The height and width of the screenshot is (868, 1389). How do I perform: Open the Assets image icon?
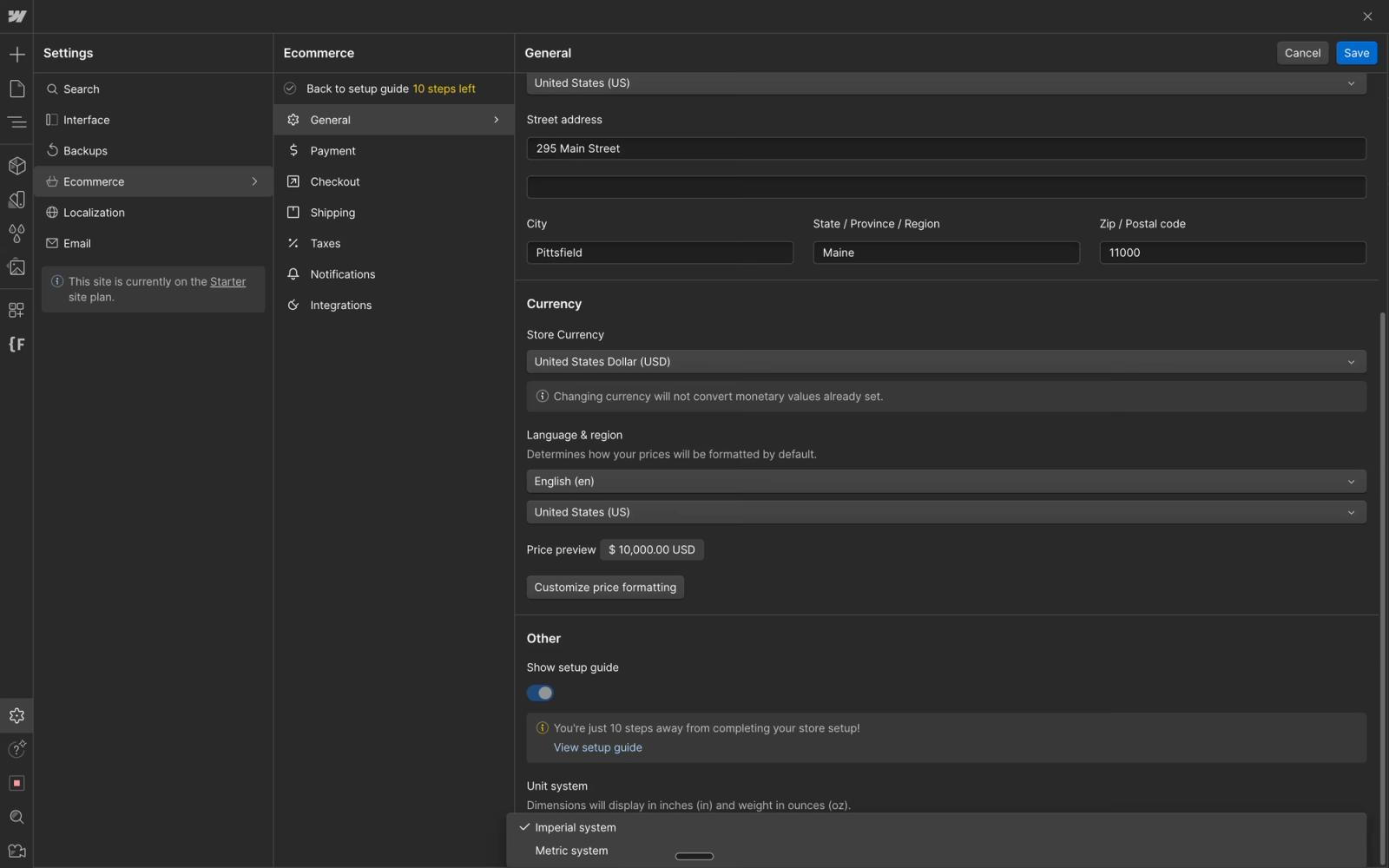(x=16, y=267)
